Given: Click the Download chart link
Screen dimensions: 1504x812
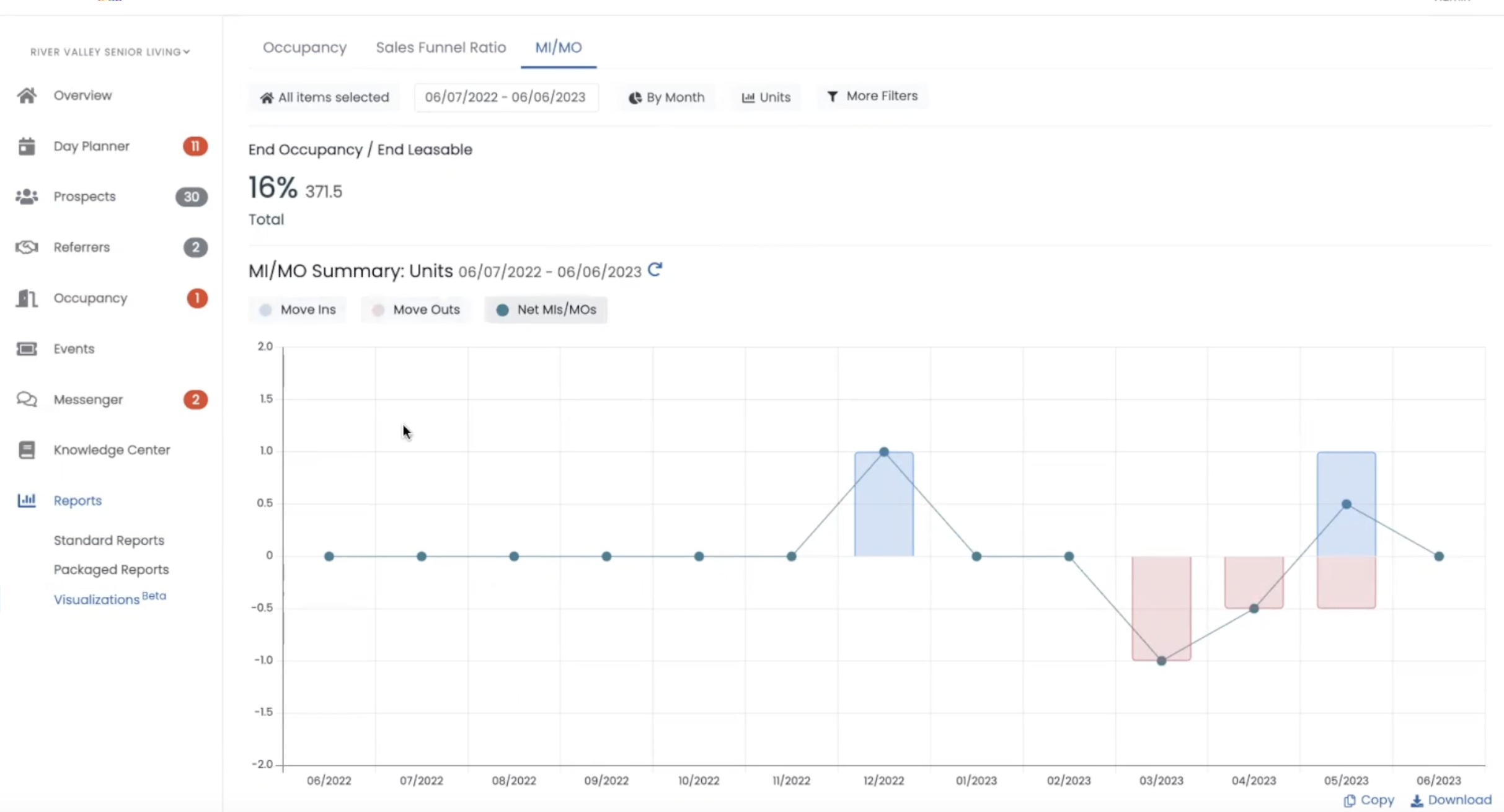Looking at the screenshot, I should [x=1451, y=800].
